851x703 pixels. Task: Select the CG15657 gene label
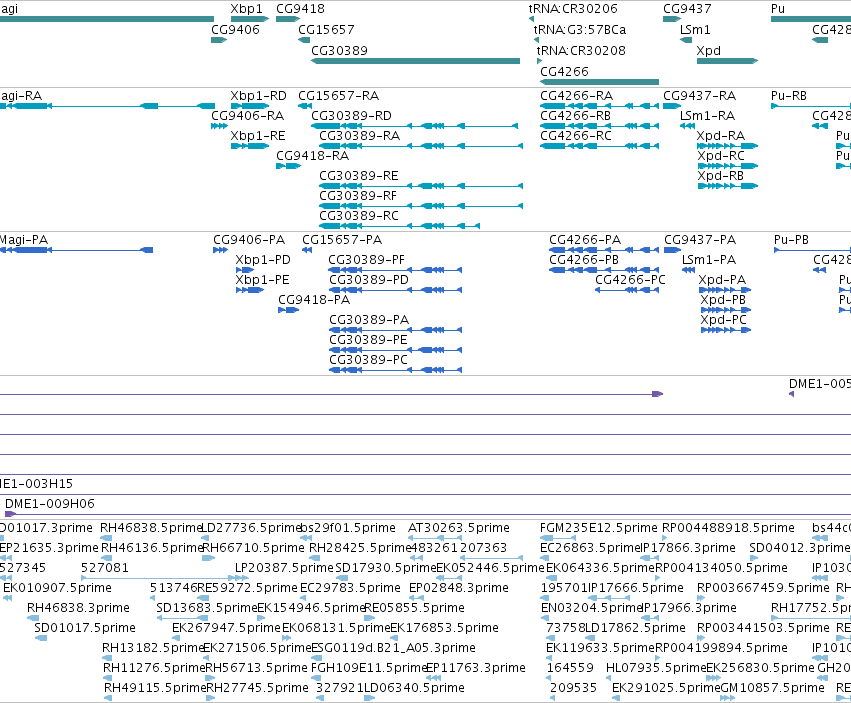pos(326,29)
